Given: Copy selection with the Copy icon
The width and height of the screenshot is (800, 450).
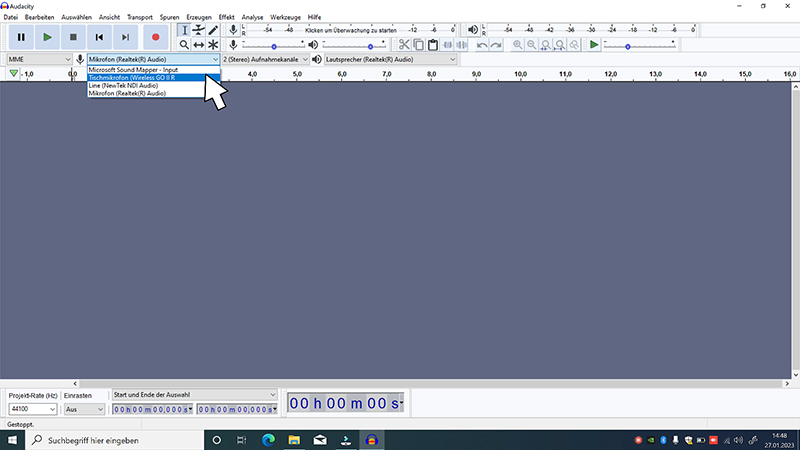Looking at the screenshot, I should tap(418, 45).
